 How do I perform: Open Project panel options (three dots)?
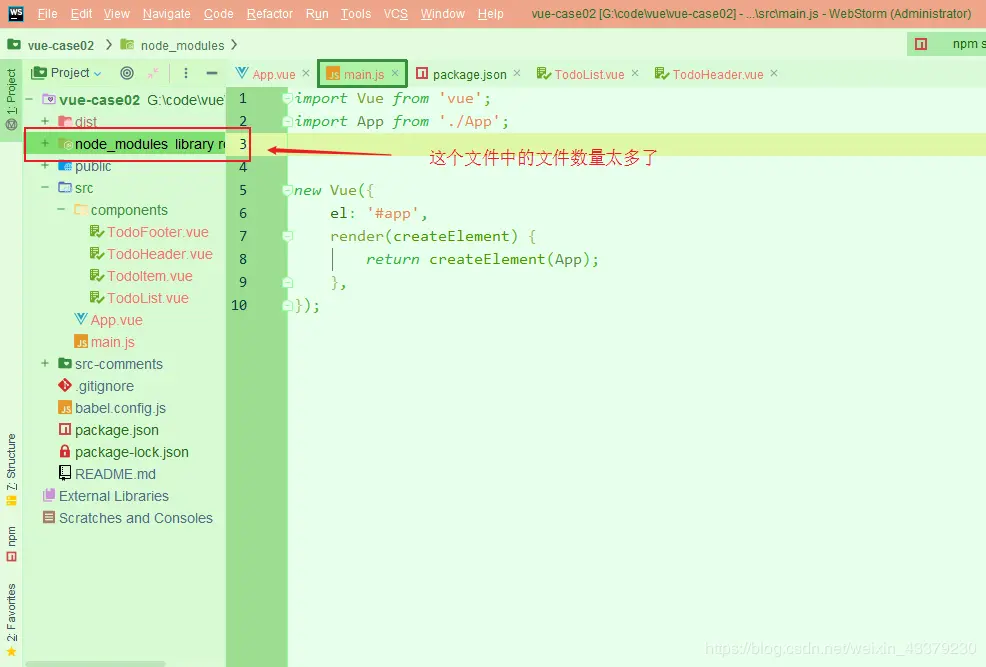(186, 73)
